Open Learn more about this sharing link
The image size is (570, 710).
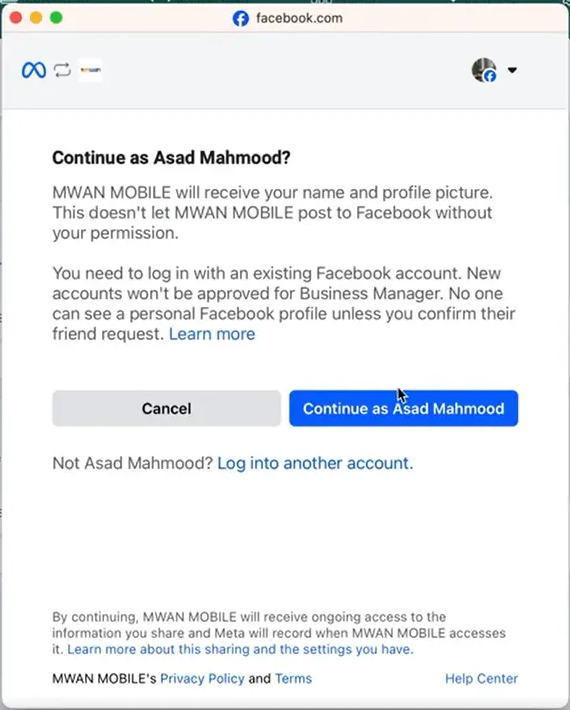[x=240, y=649]
